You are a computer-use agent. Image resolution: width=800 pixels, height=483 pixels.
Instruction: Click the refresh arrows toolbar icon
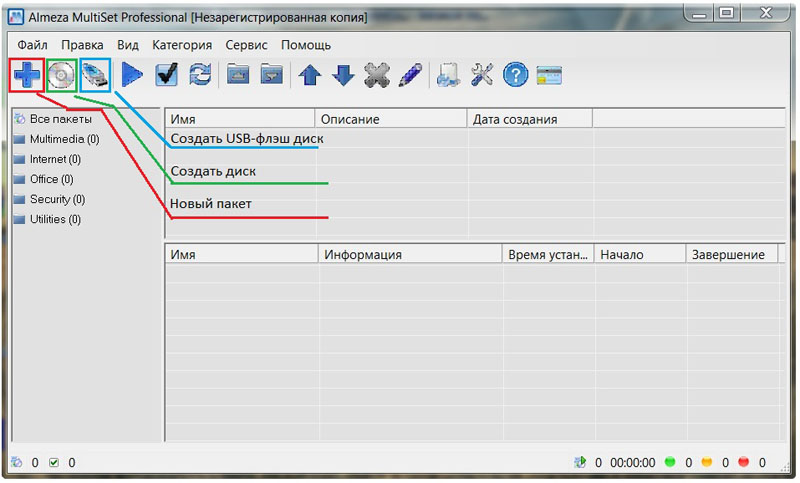tap(200, 75)
